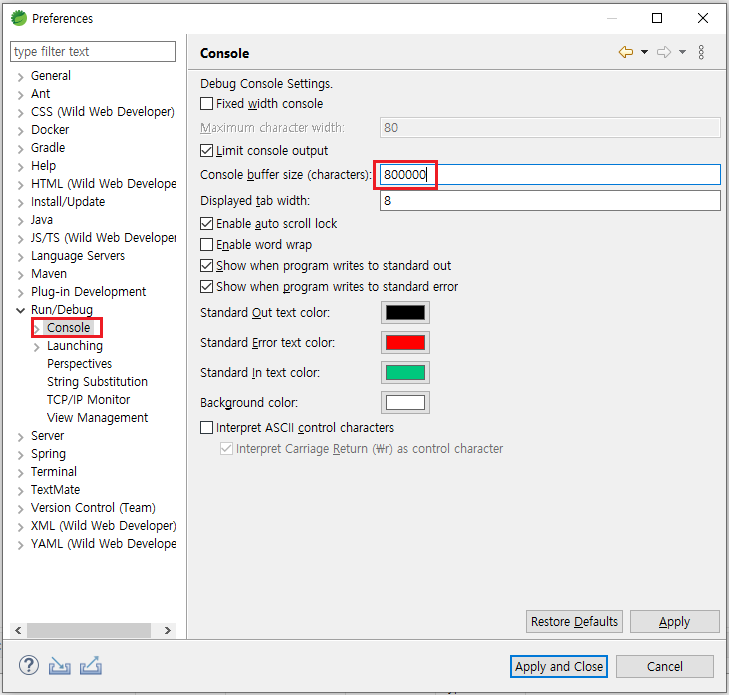Open the three-dot view menu icon

coord(701,53)
